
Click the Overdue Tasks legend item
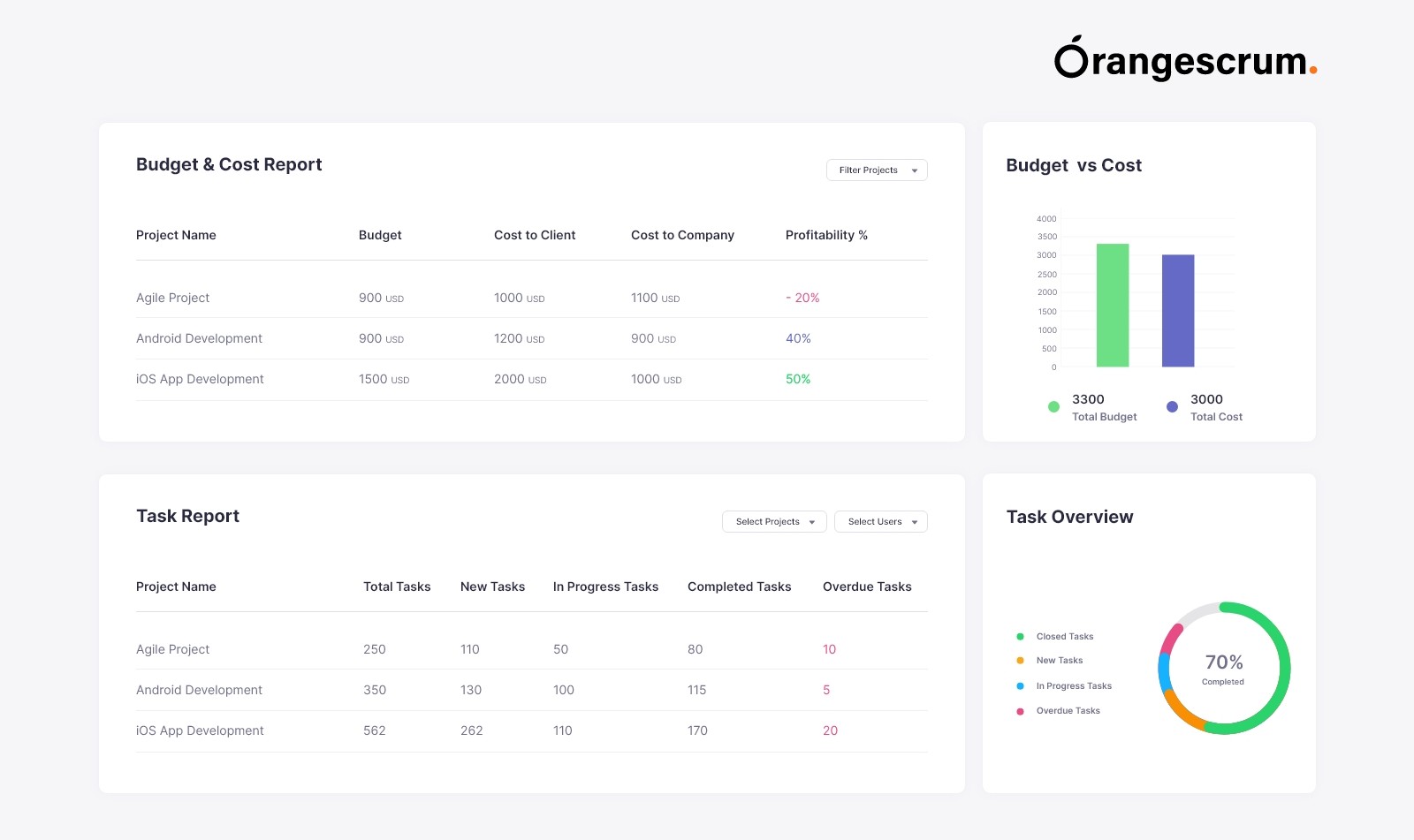click(1068, 711)
